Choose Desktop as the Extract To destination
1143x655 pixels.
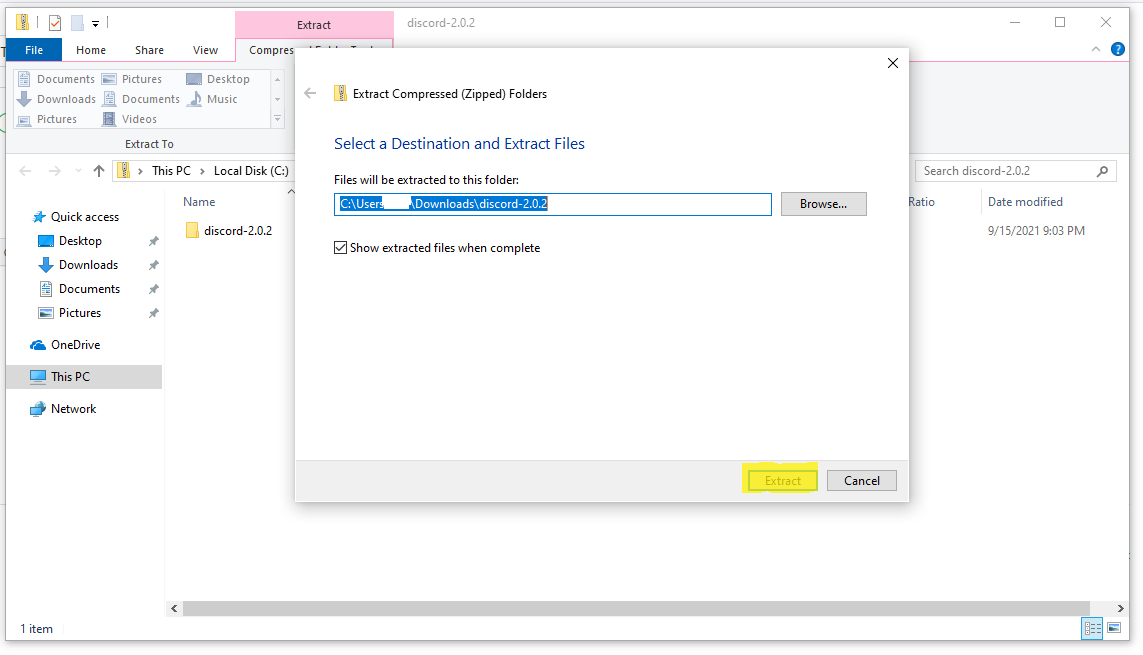(218, 79)
